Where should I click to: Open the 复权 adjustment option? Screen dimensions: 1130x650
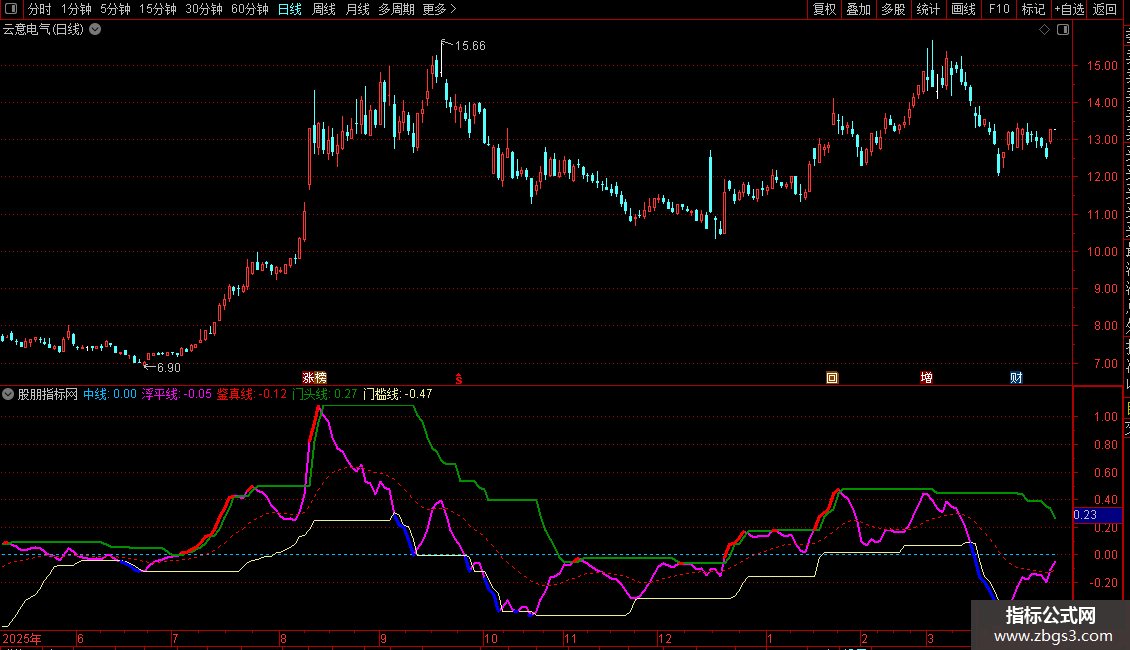coord(824,9)
